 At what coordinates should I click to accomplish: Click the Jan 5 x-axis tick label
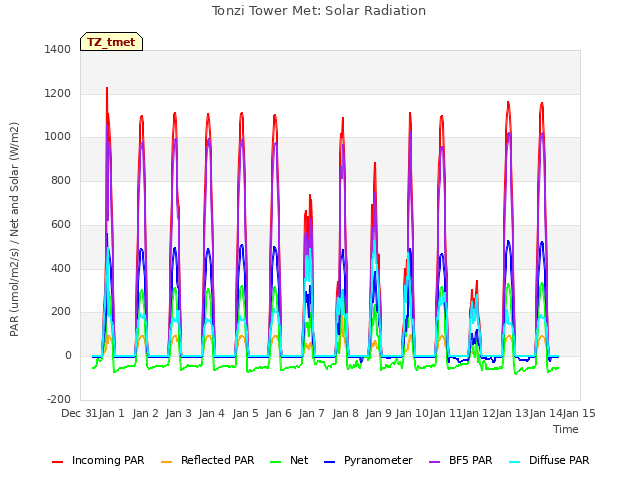click(245, 413)
